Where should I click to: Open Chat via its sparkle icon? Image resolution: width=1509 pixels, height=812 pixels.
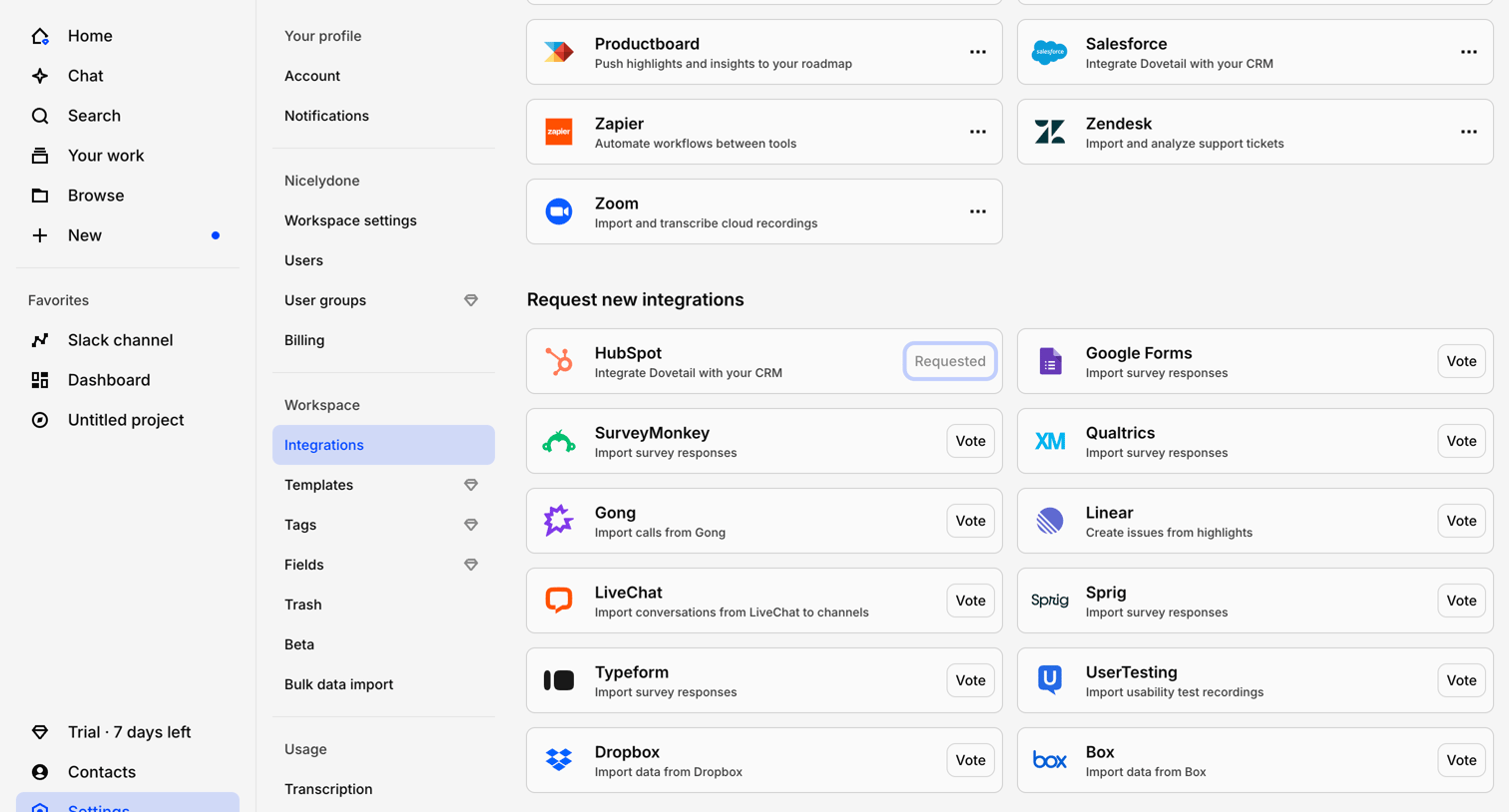[x=40, y=76]
